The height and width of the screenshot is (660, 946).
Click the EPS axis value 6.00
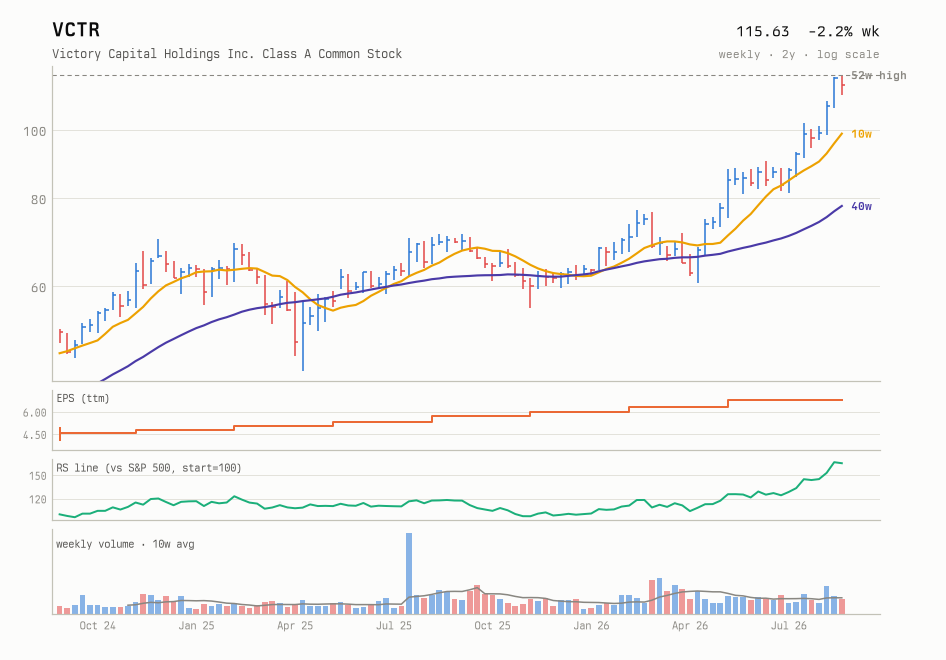34,413
